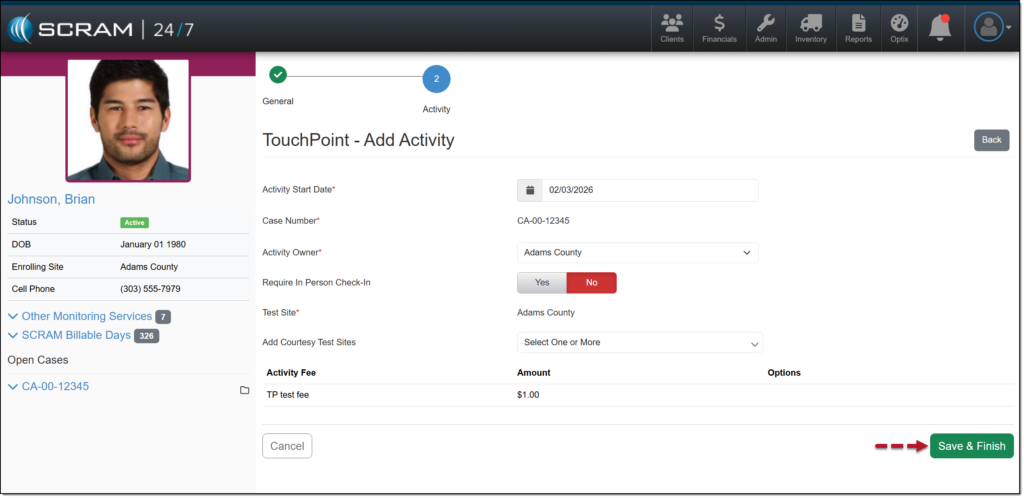This screenshot has height=498, width=1024.
Task: Open the user profile menu
Action: [991, 28]
